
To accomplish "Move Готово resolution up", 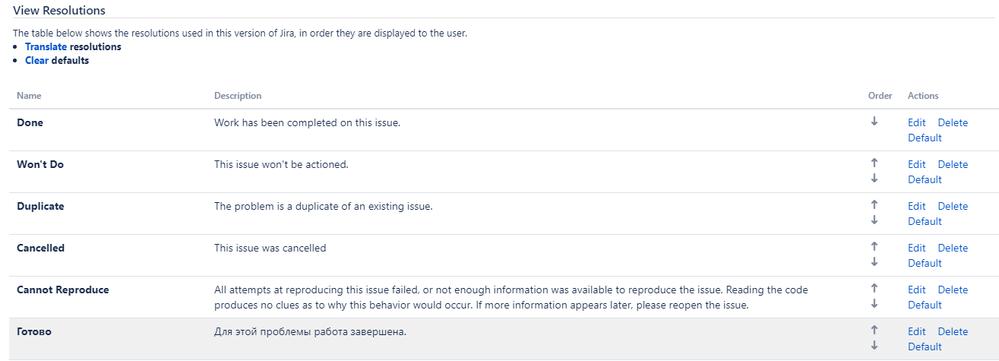I will point(874,330).
